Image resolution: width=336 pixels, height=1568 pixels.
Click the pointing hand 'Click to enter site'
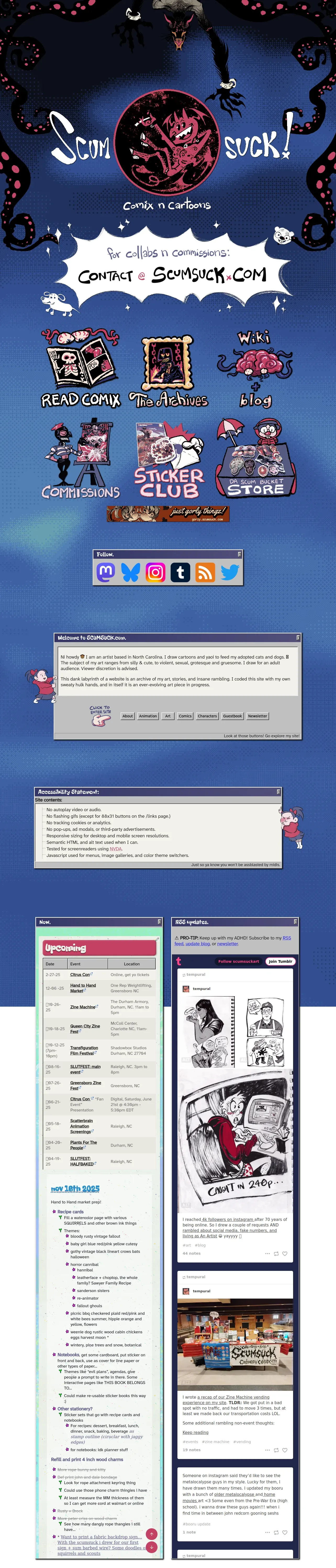tap(101, 716)
